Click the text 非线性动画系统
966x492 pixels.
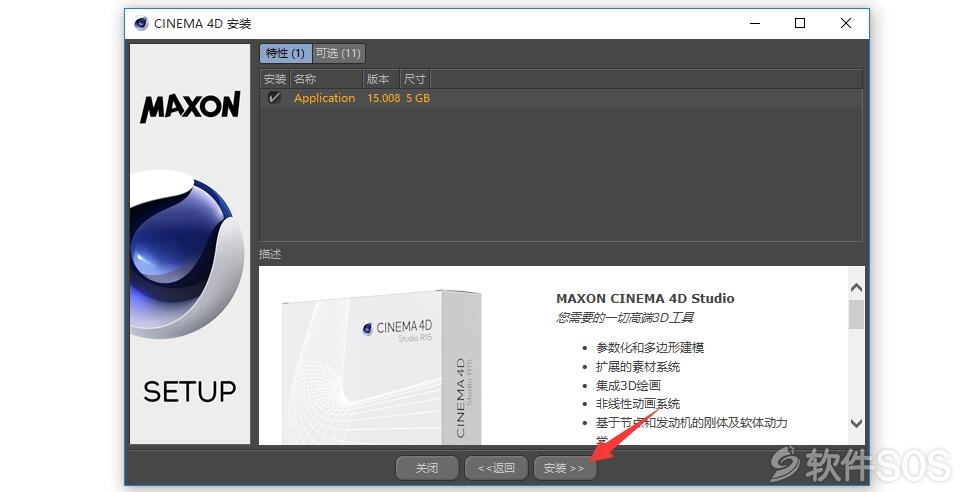pos(638,404)
